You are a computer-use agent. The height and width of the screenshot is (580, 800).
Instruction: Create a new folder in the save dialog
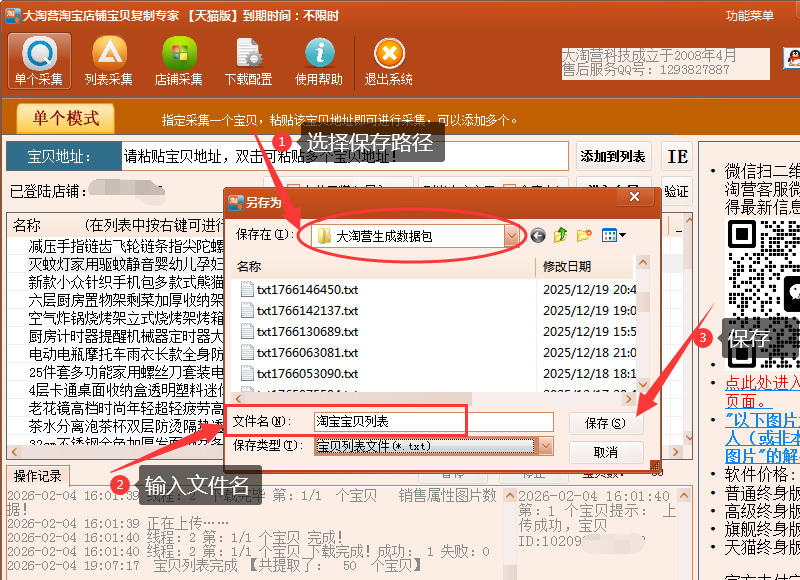point(584,236)
